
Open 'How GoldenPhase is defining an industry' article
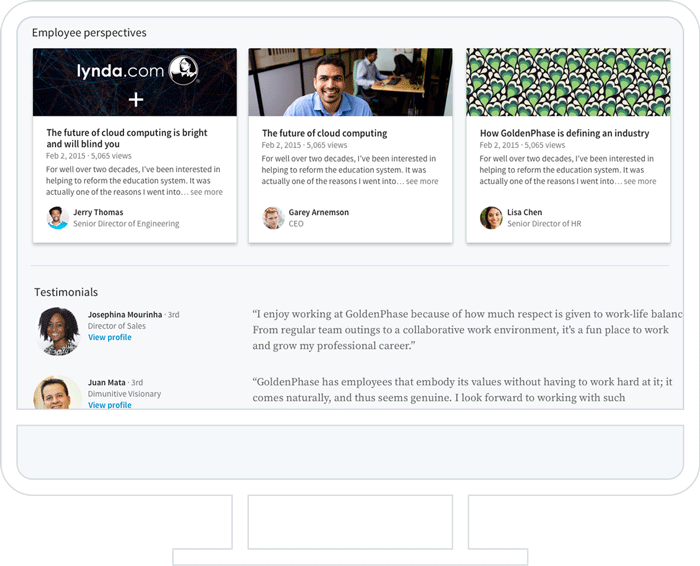564,133
